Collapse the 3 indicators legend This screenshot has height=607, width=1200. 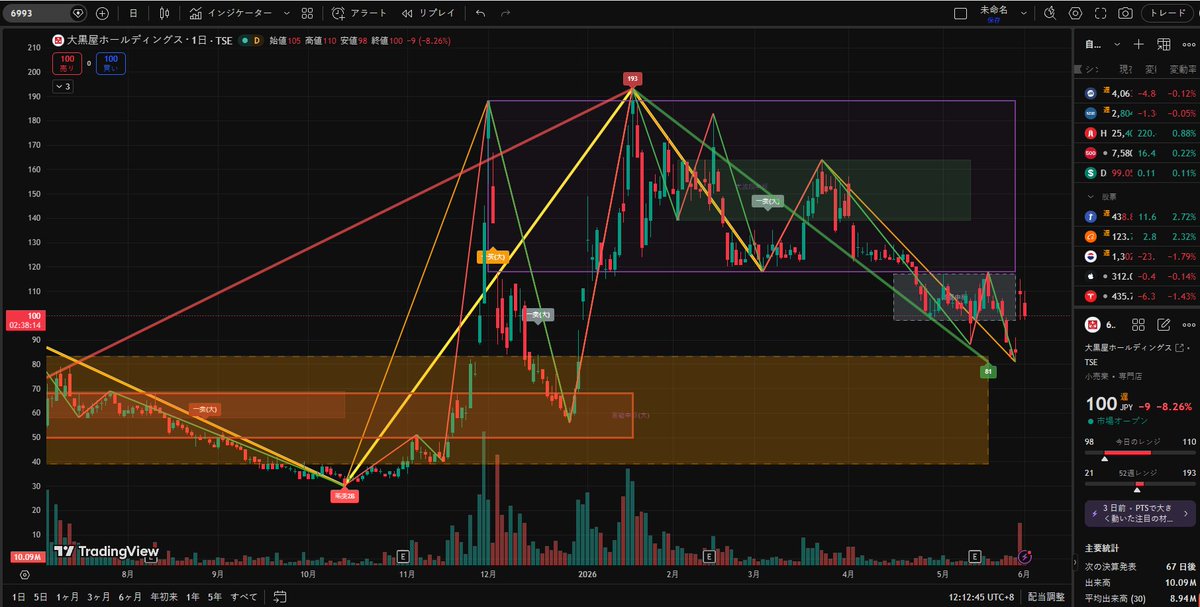pos(64,87)
